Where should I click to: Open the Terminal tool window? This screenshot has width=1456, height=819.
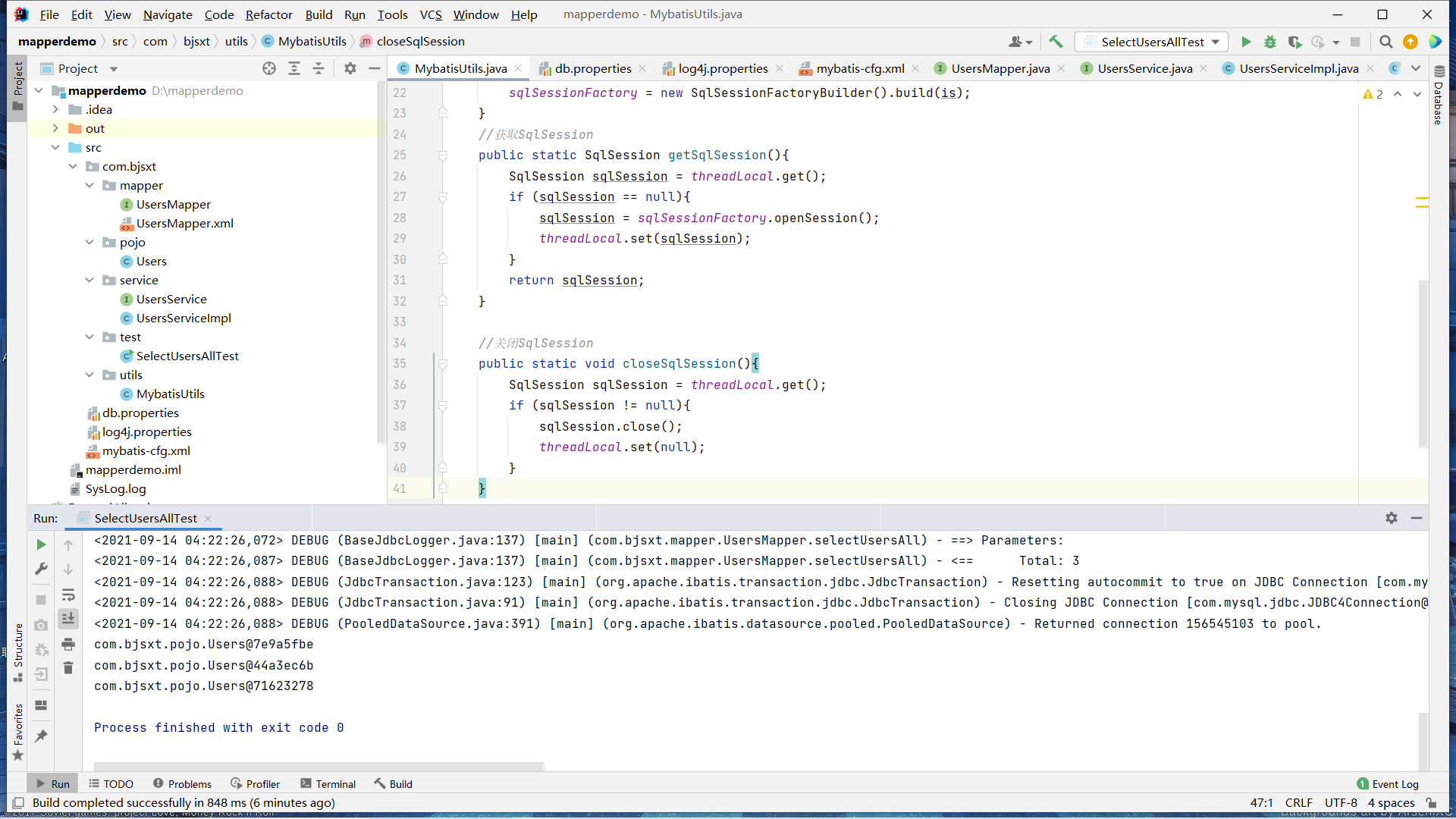coord(328,784)
